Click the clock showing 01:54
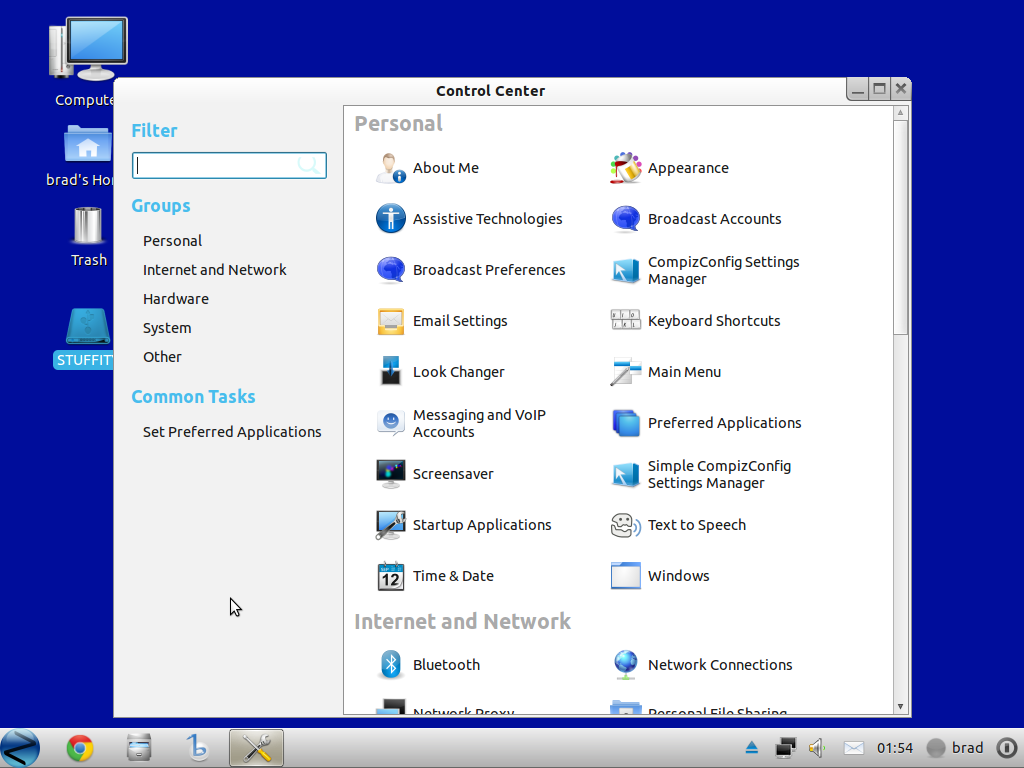Image resolution: width=1024 pixels, height=768 pixels. [x=895, y=748]
